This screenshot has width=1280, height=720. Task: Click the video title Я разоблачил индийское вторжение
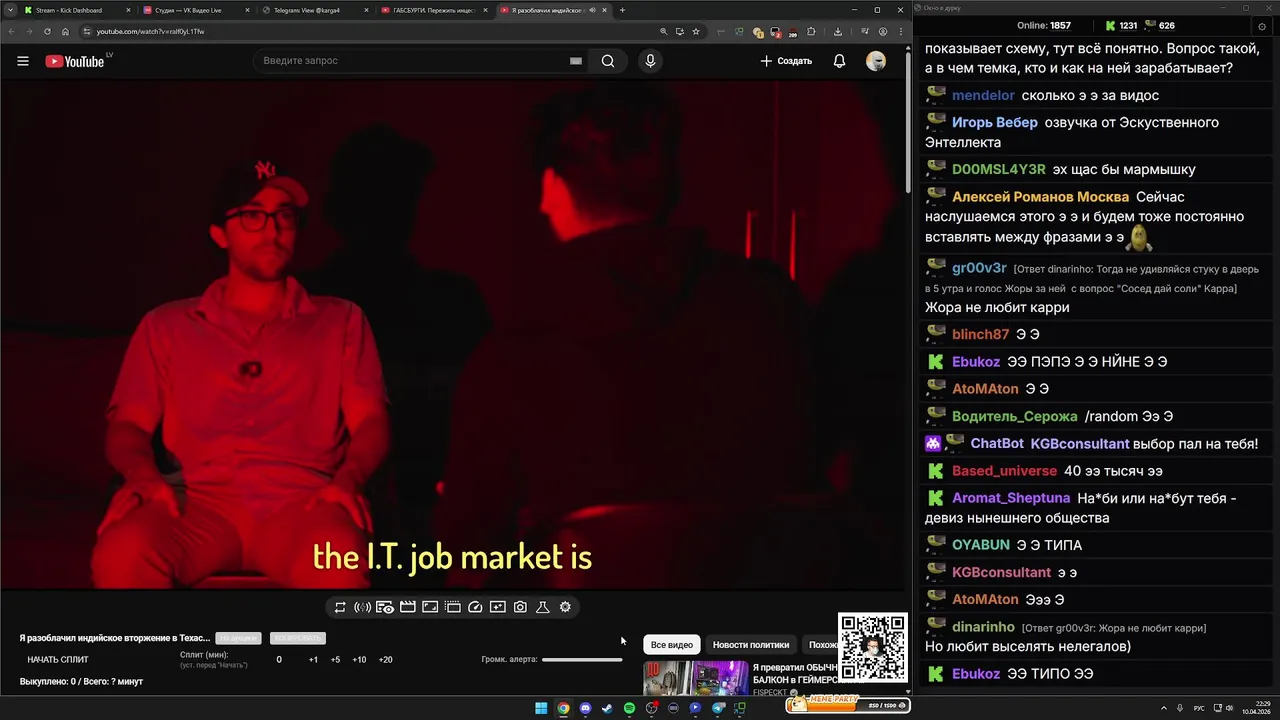[115, 638]
